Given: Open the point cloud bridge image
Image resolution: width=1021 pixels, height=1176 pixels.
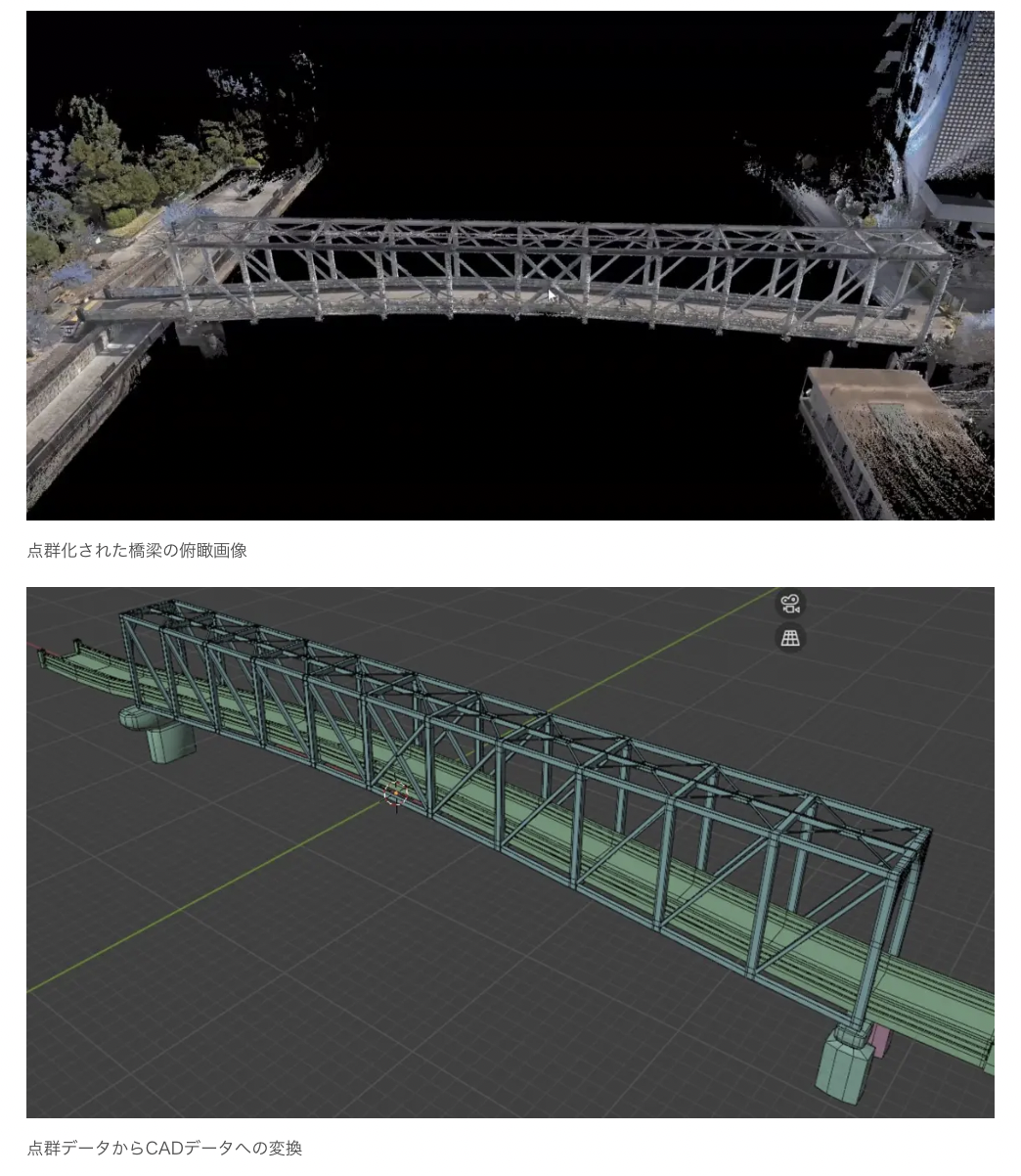Looking at the screenshot, I should (510, 265).
